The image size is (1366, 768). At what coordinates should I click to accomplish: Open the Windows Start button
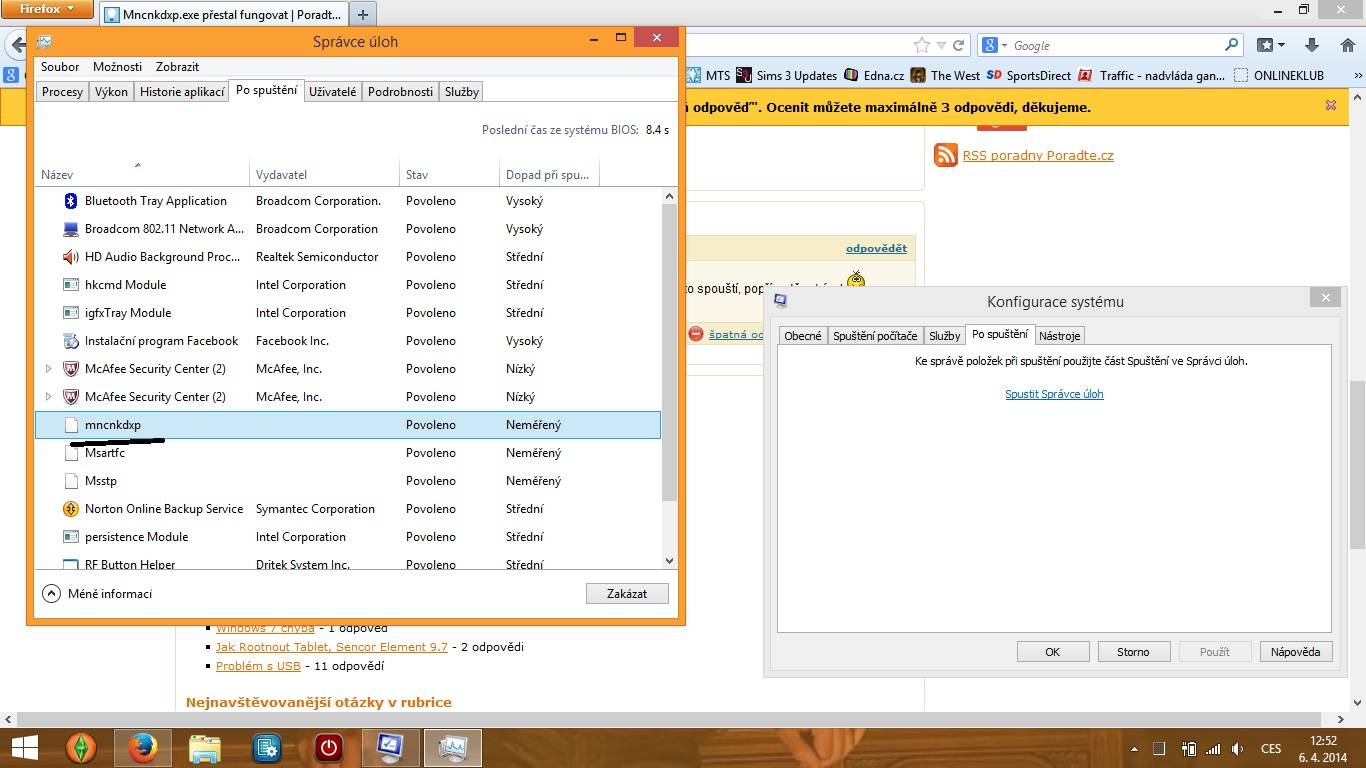[24, 747]
